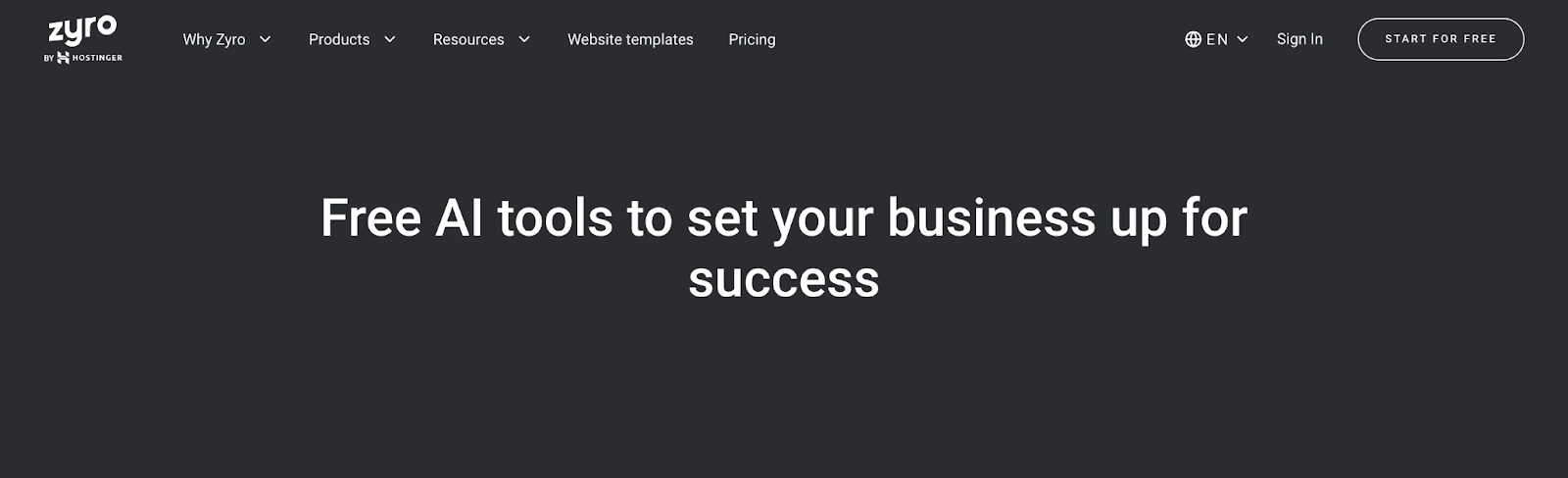The height and width of the screenshot is (478, 1568).
Task: Click the globe language icon
Action: pyautogui.click(x=1193, y=39)
